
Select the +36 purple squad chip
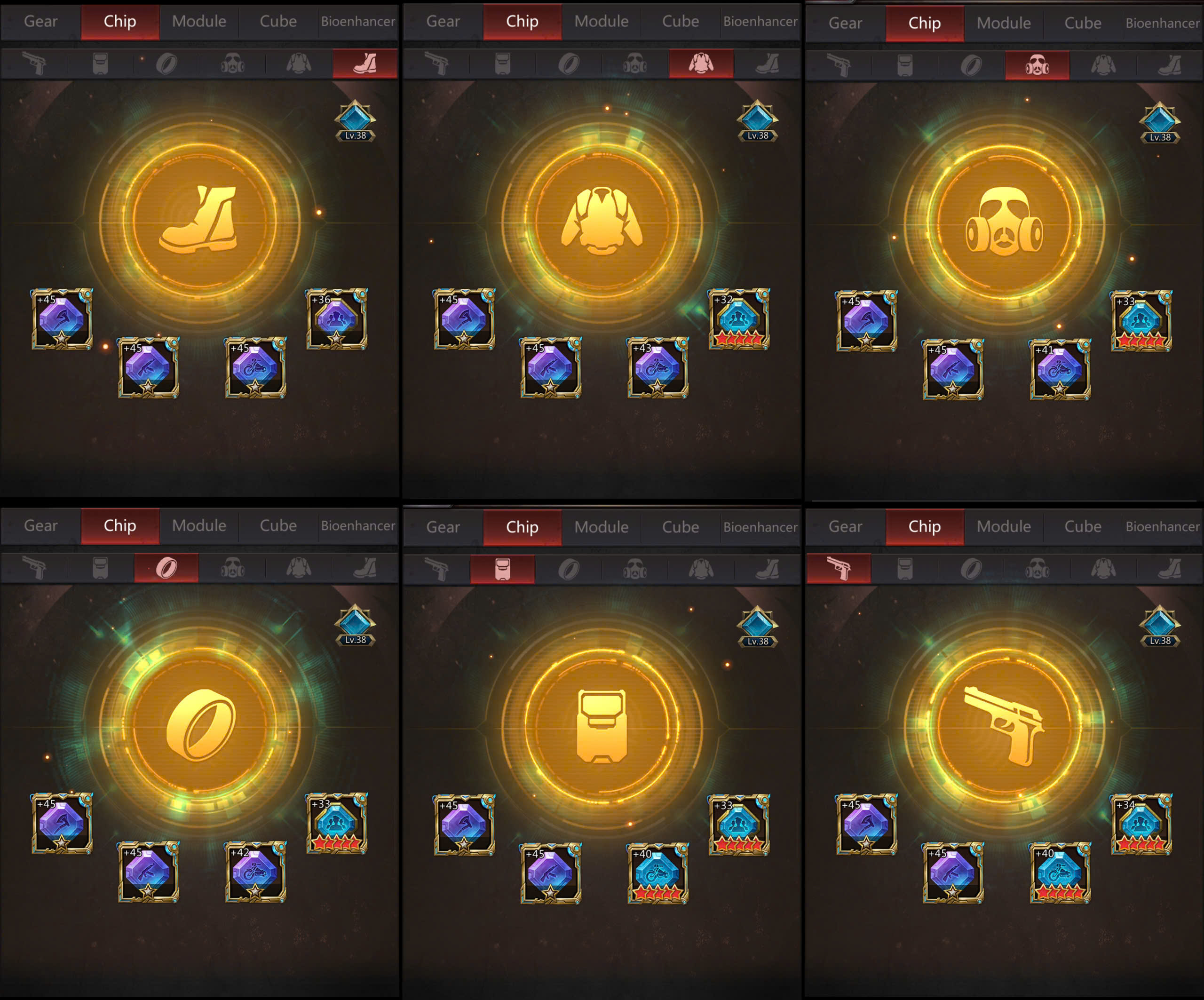point(337,319)
